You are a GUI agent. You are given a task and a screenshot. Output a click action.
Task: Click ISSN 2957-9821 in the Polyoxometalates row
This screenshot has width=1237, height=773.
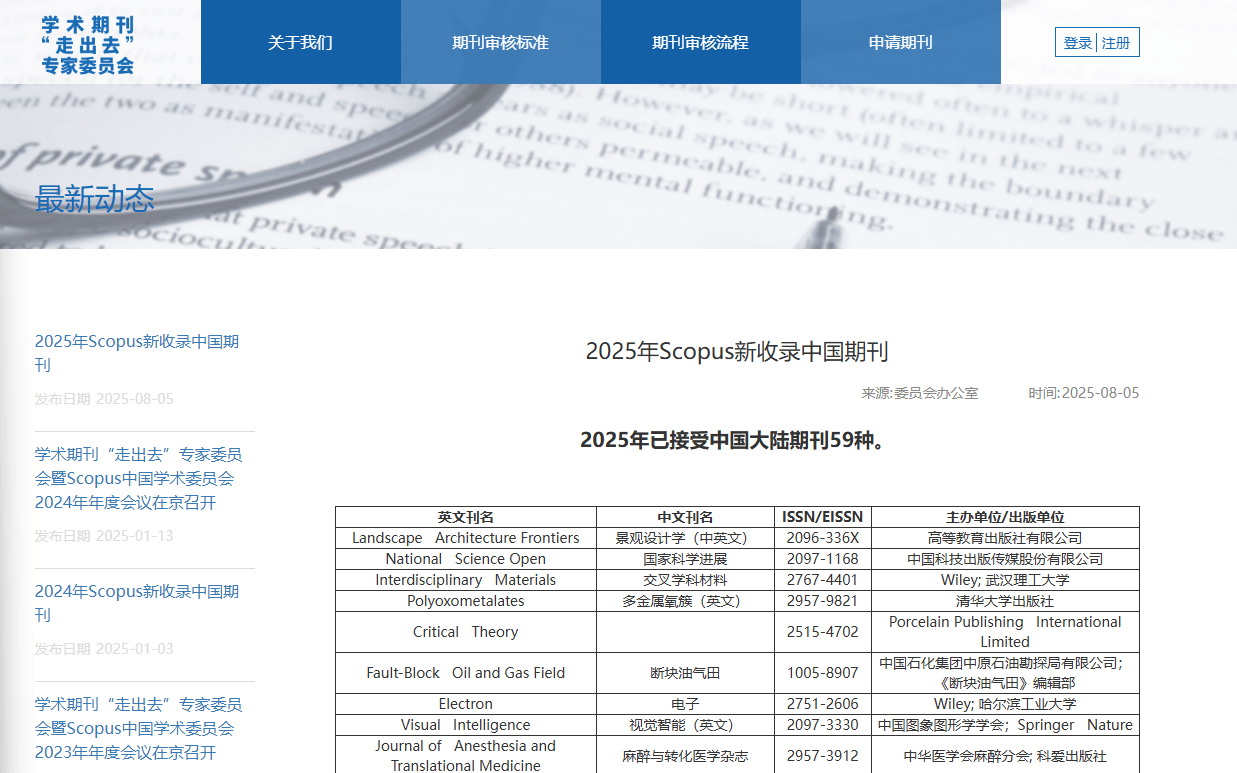click(822, 601)
